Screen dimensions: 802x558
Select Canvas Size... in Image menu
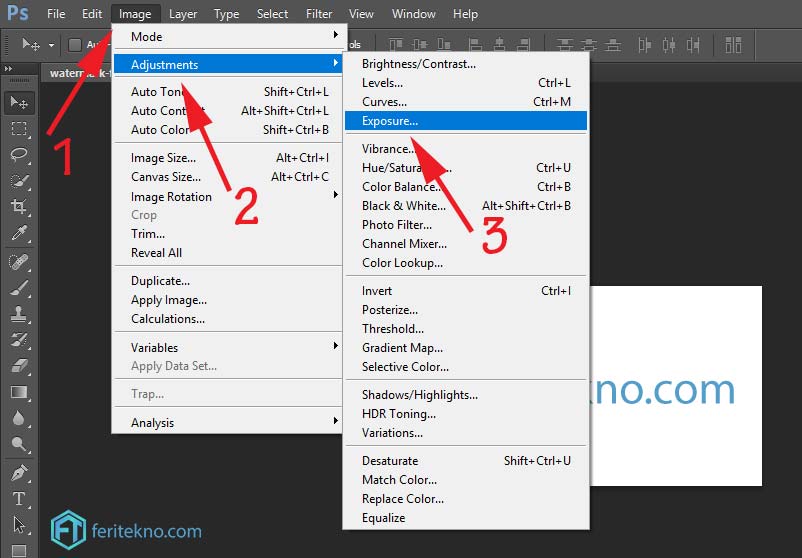[227, 176]
